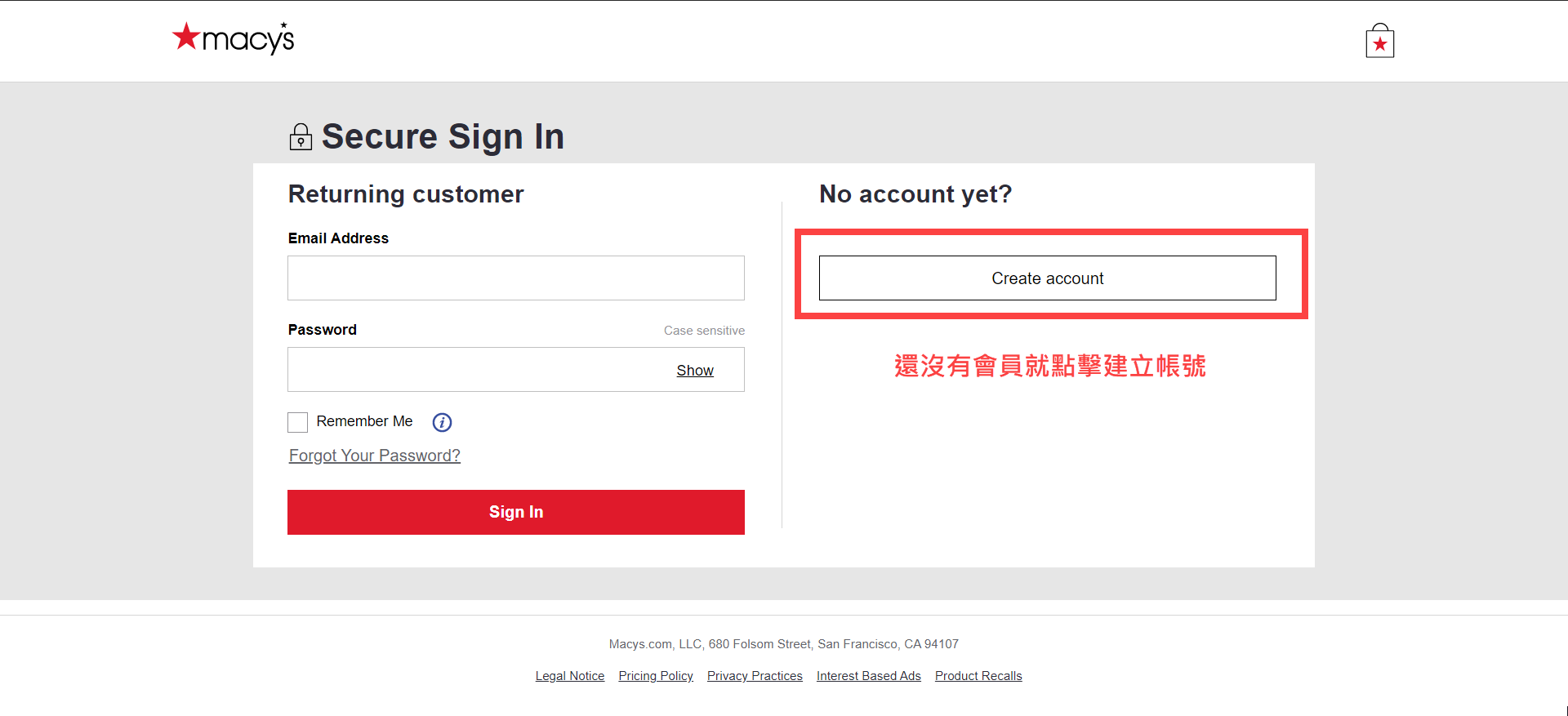This screenshot has width=1568, height=716.
Task: Click the Email Address field label
Action: pos(338,238)
